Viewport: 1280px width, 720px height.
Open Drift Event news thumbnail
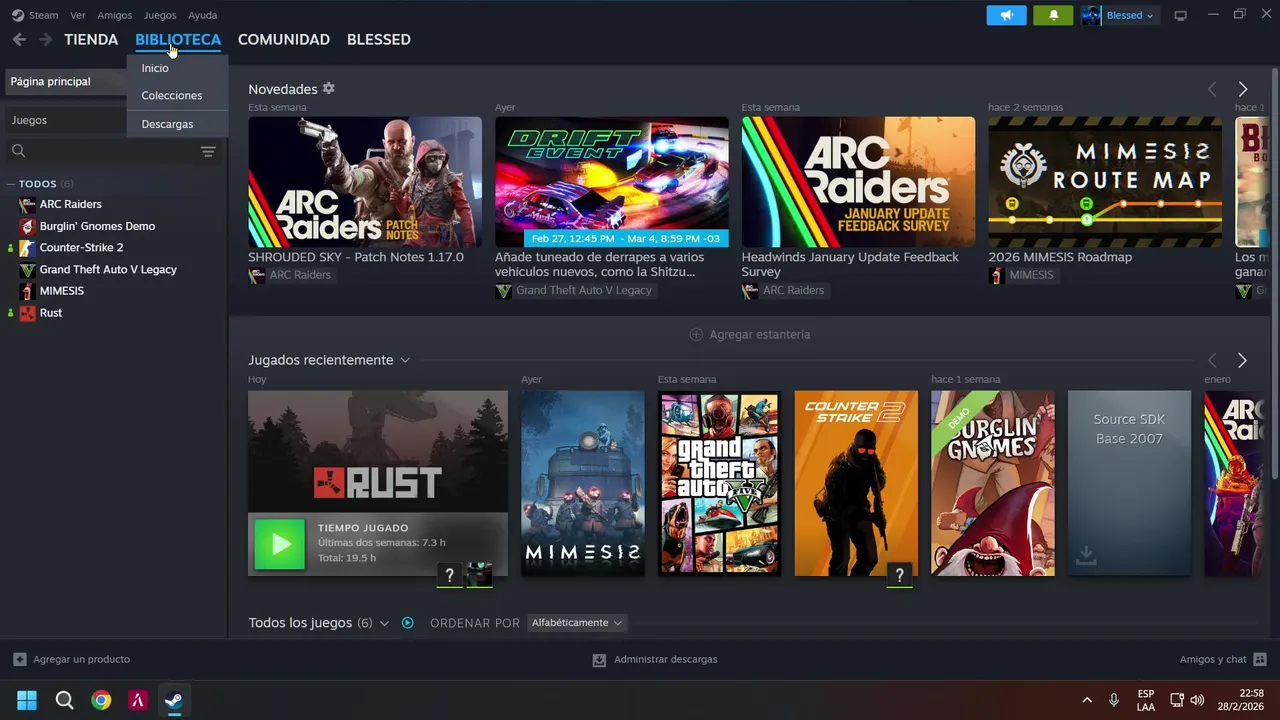point(612,182)
